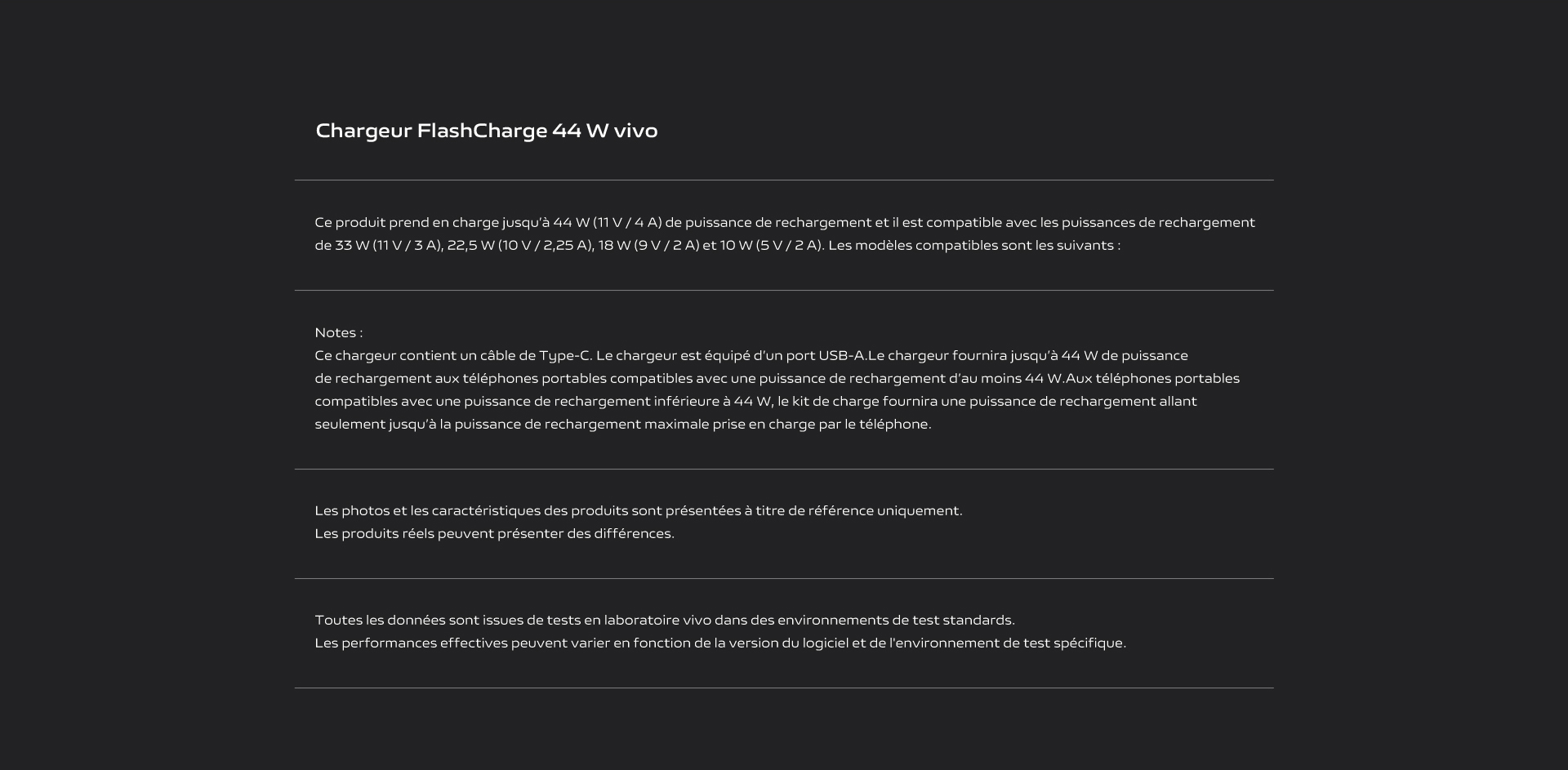Click 'Les modèles compatibles sont les suivants'
The image size is (1568, 770).
tap(970, 245)
